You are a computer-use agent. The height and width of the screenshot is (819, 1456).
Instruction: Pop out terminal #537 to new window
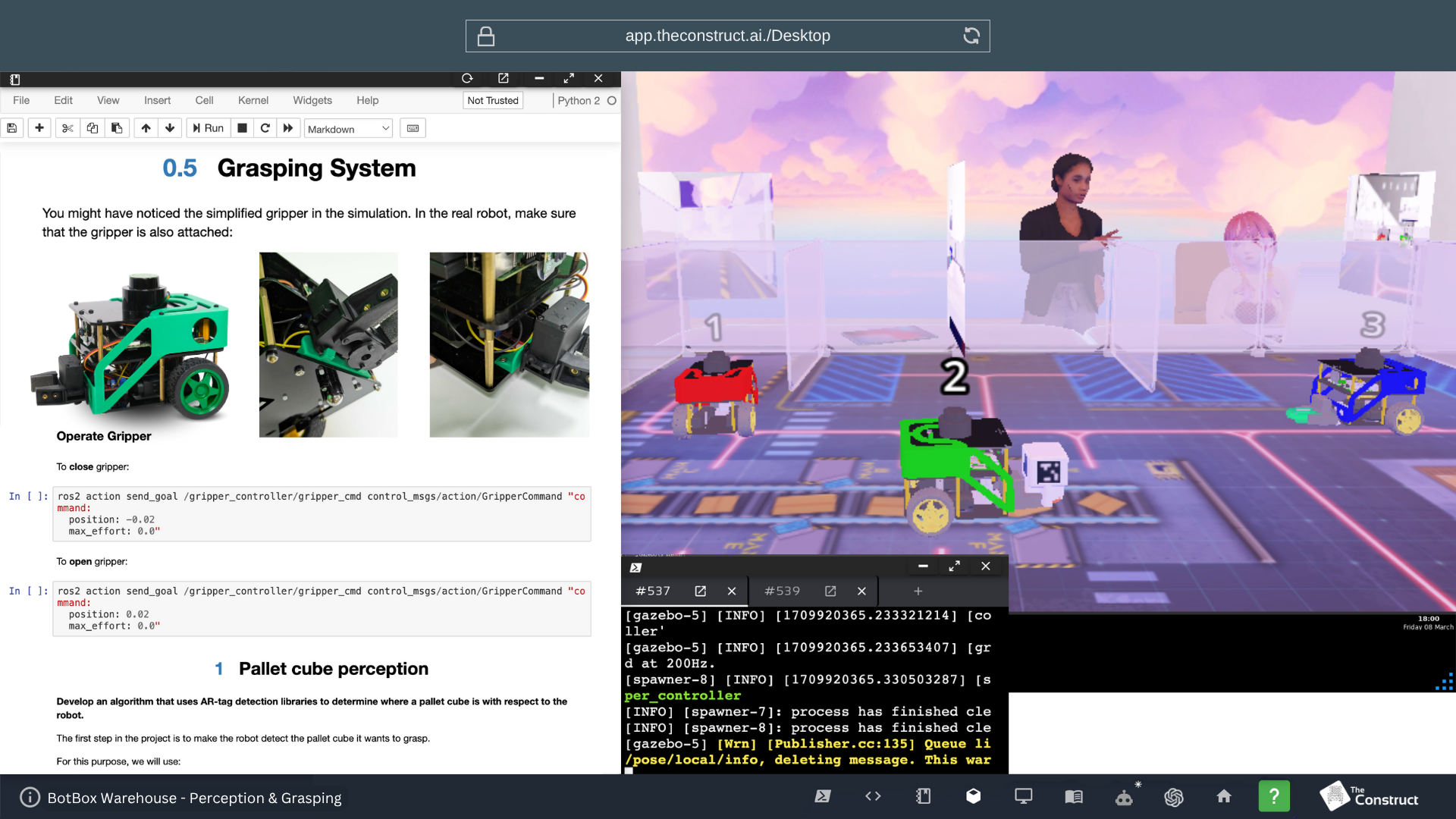pyautogui.click(x=701, y=591)
